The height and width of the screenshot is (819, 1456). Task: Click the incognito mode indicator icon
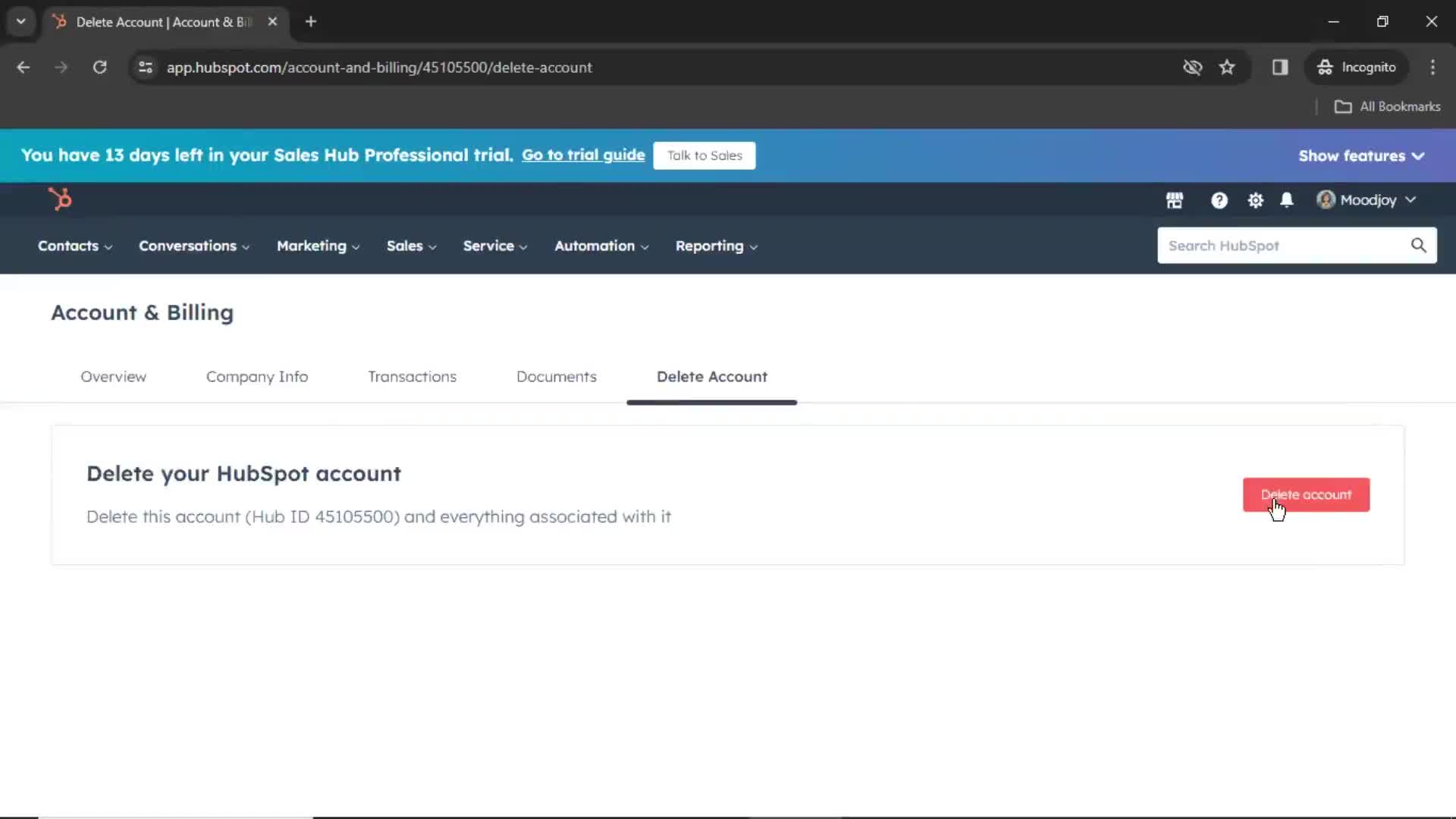point(1323,67)
